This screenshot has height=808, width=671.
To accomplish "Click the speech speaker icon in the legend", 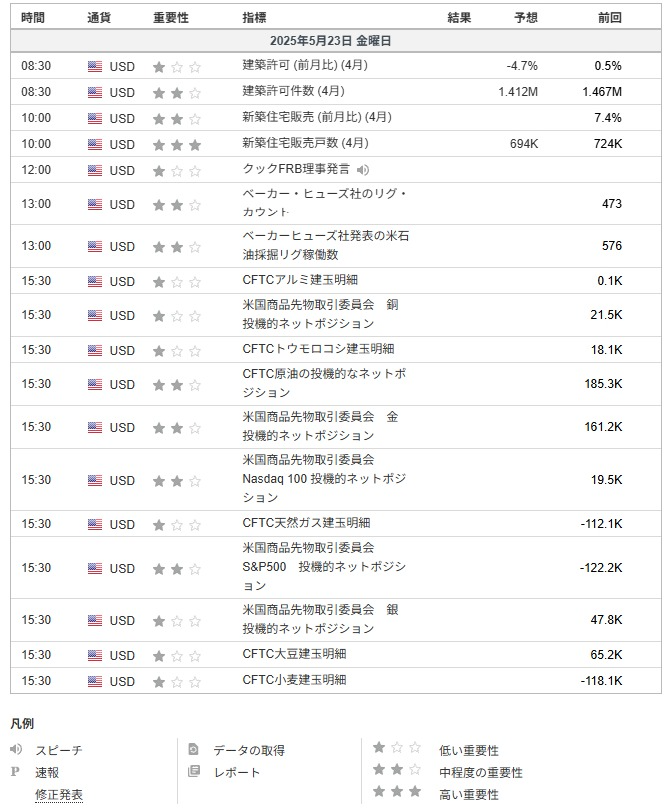I will click(17, 749).
